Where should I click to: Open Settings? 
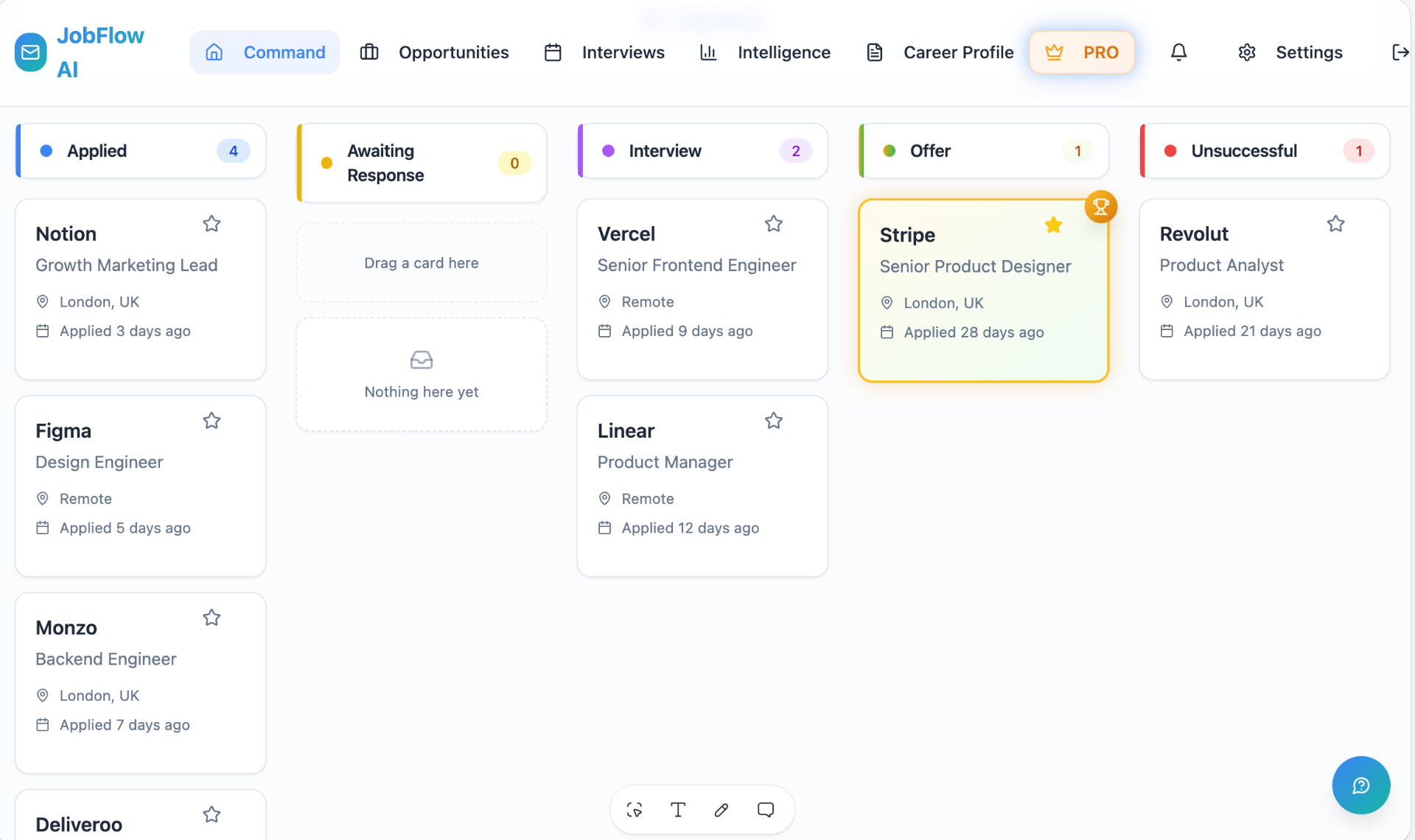tap(1290, 52)
